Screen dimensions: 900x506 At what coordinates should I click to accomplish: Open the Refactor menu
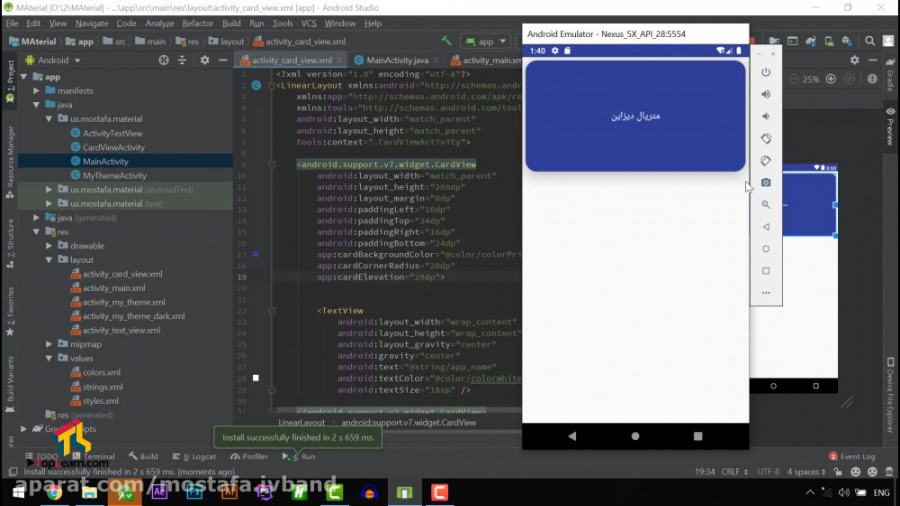pos(197,23)
